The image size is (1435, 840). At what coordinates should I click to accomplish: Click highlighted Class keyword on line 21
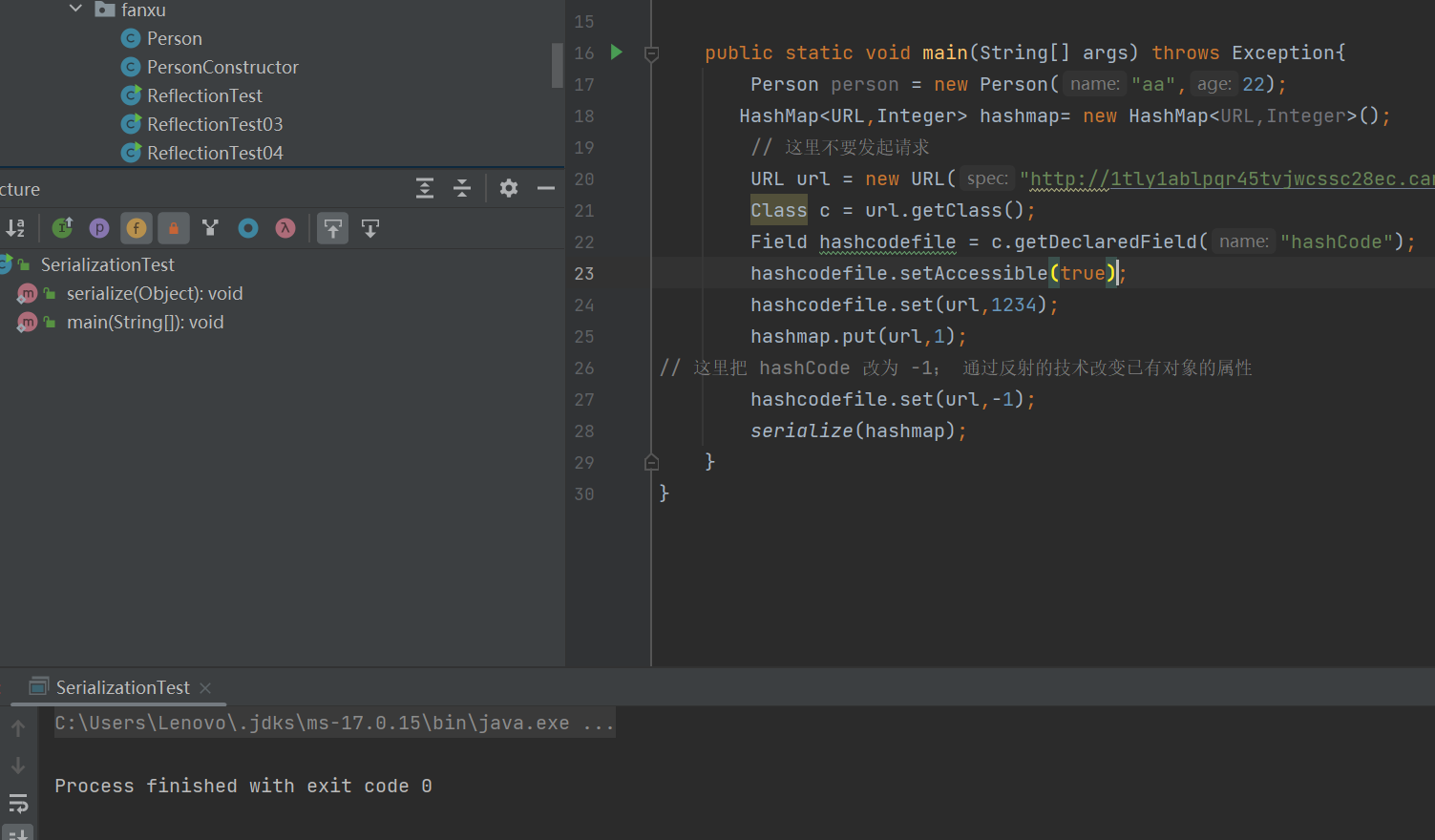[778, 210]
